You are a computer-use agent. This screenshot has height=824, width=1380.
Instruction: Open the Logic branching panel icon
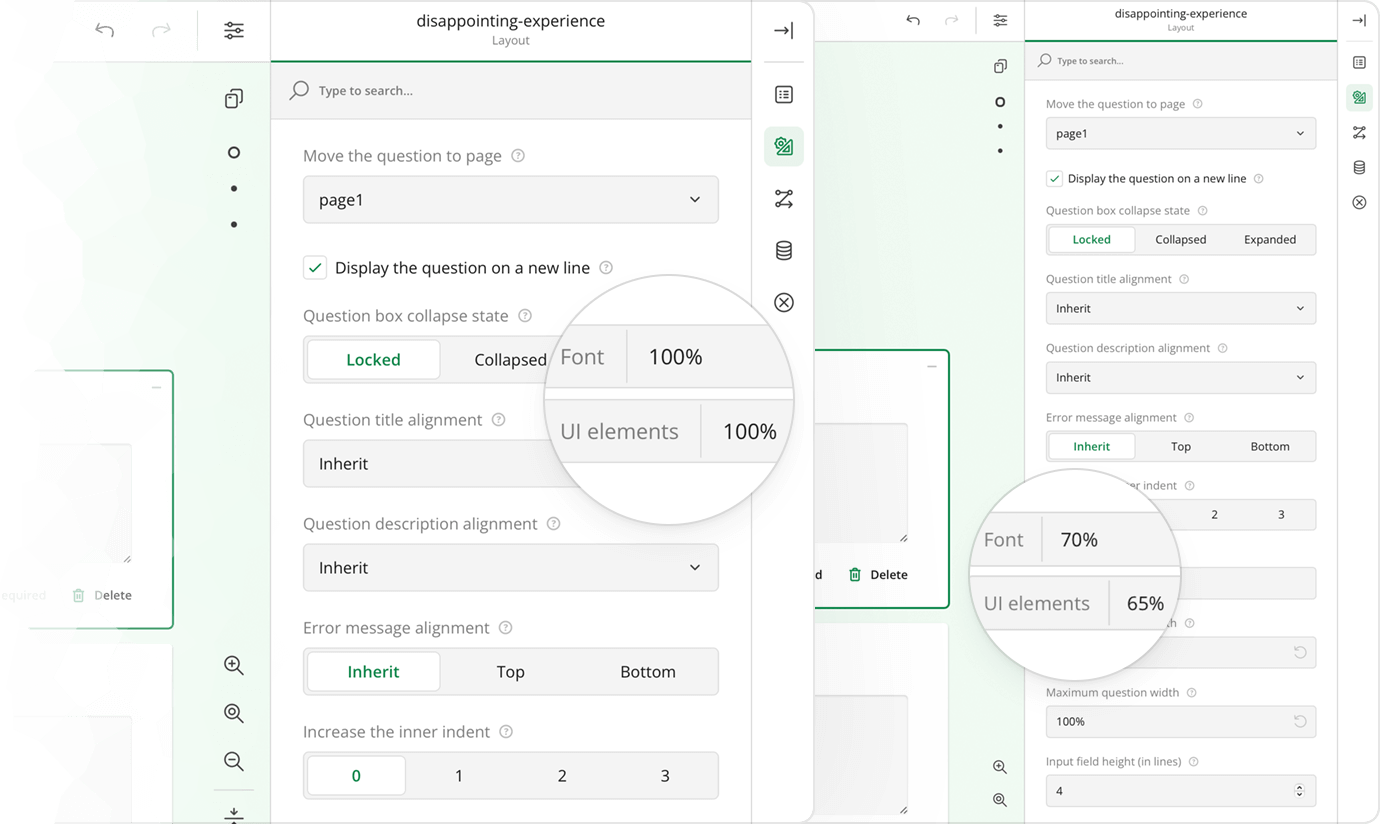[x=783, y=198]
